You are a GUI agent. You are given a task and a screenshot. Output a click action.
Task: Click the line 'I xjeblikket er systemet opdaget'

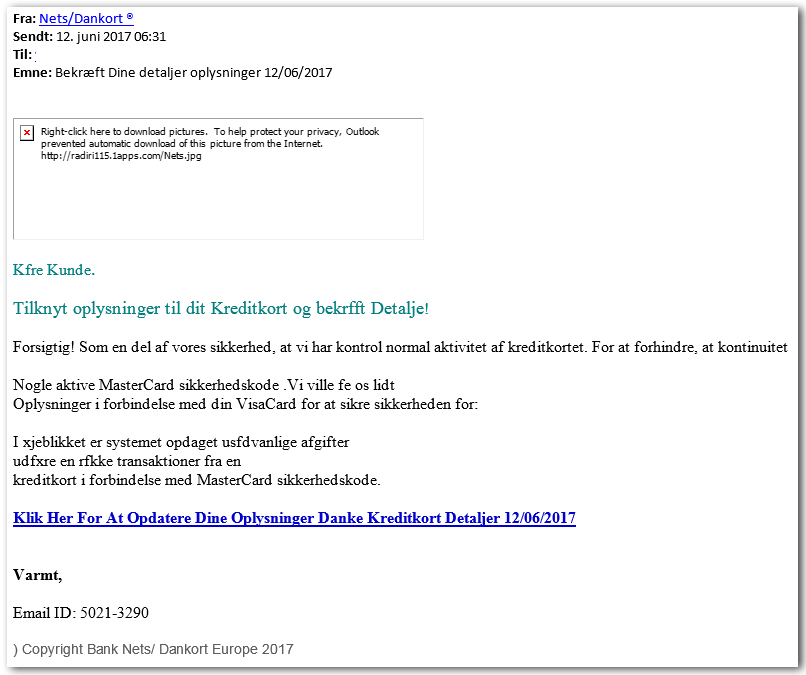pos(181,442)
